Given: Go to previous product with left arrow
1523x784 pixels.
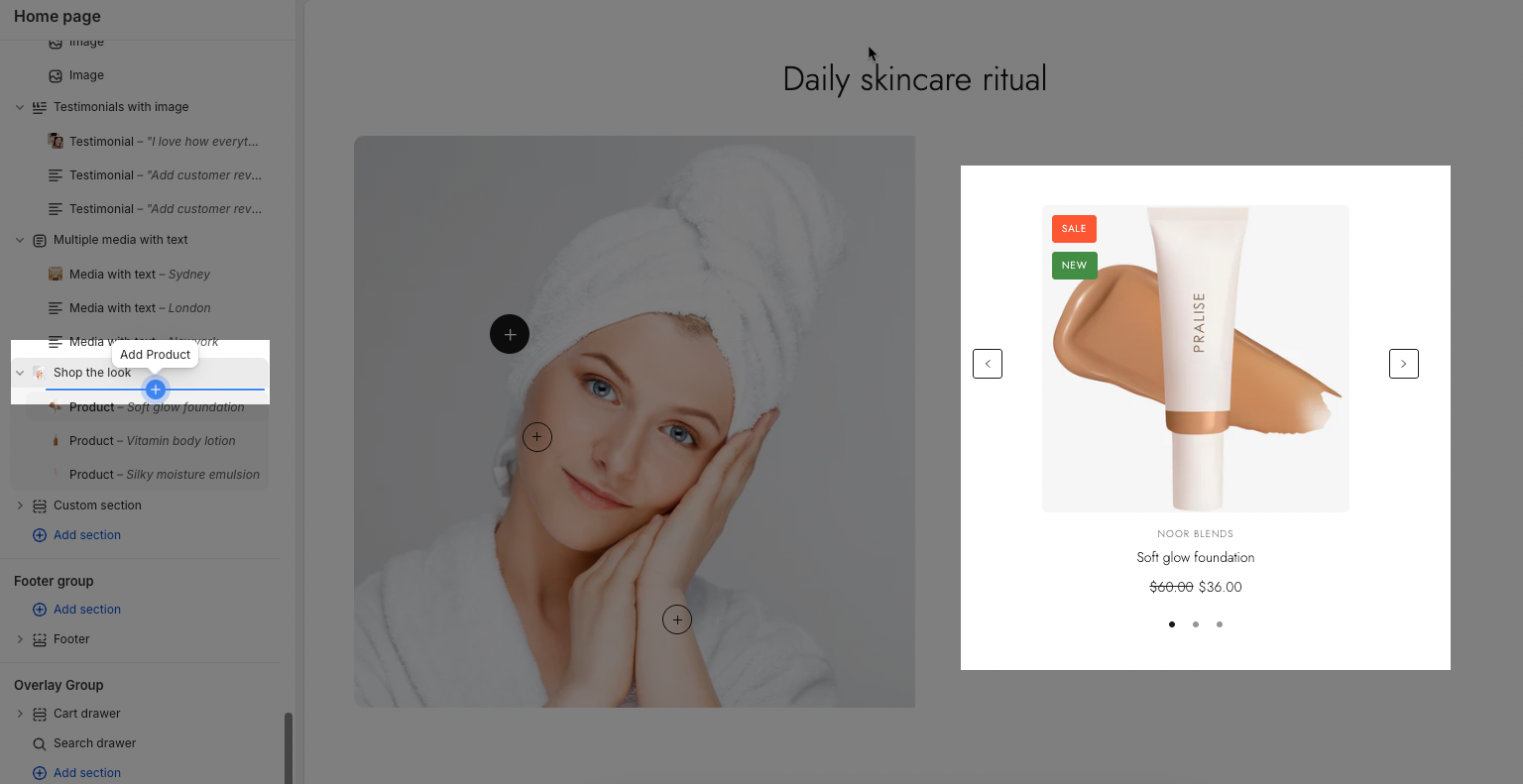Looking at the screenshot, I should coord(988,364).
